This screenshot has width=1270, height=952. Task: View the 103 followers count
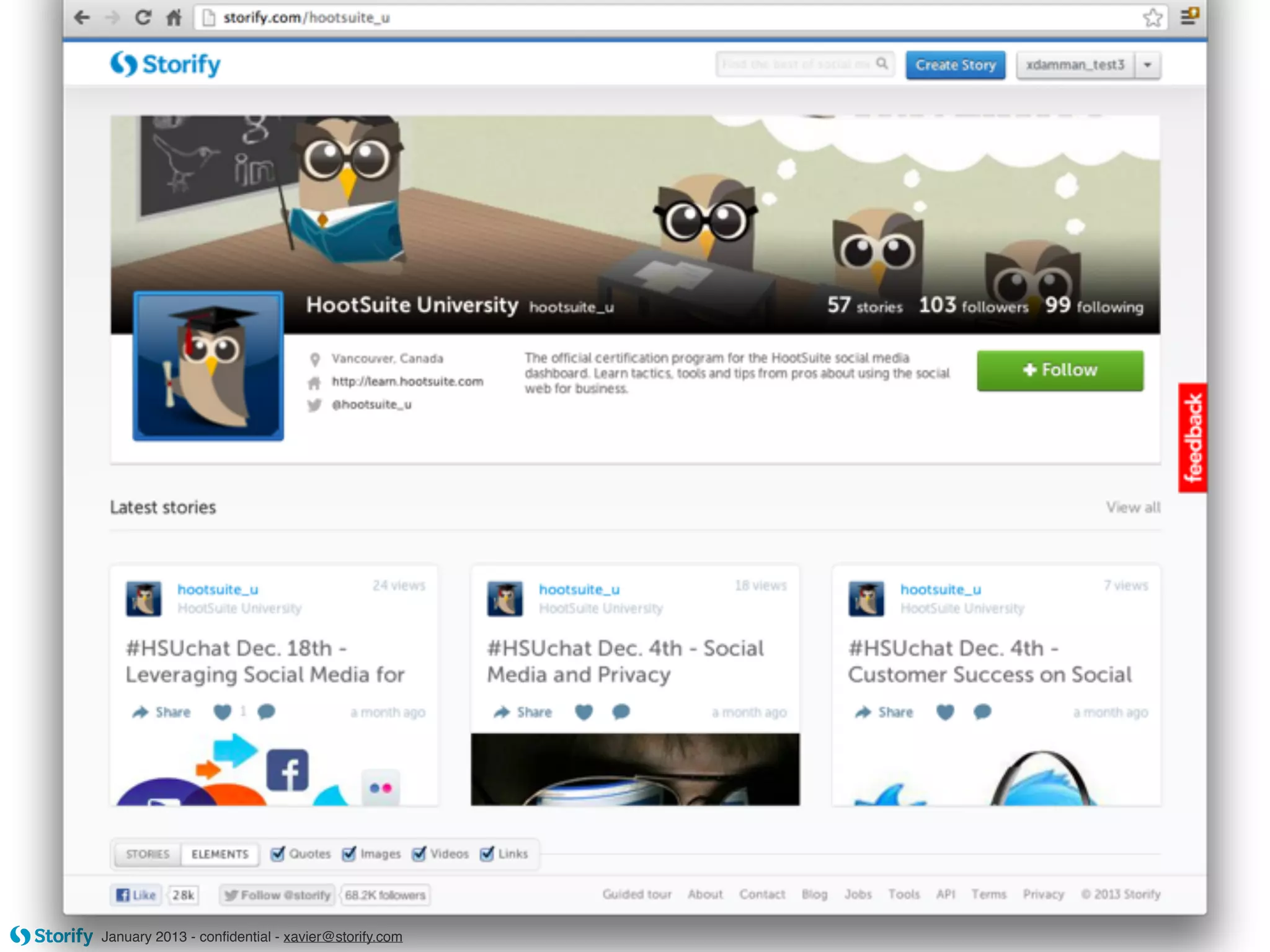coord(974,305)
